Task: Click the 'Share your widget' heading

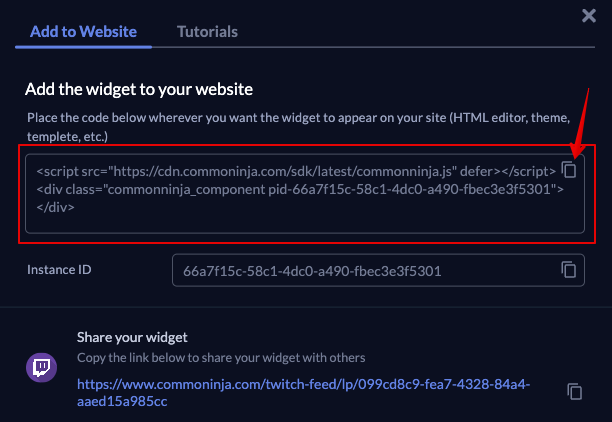Action: click(132, 337)
